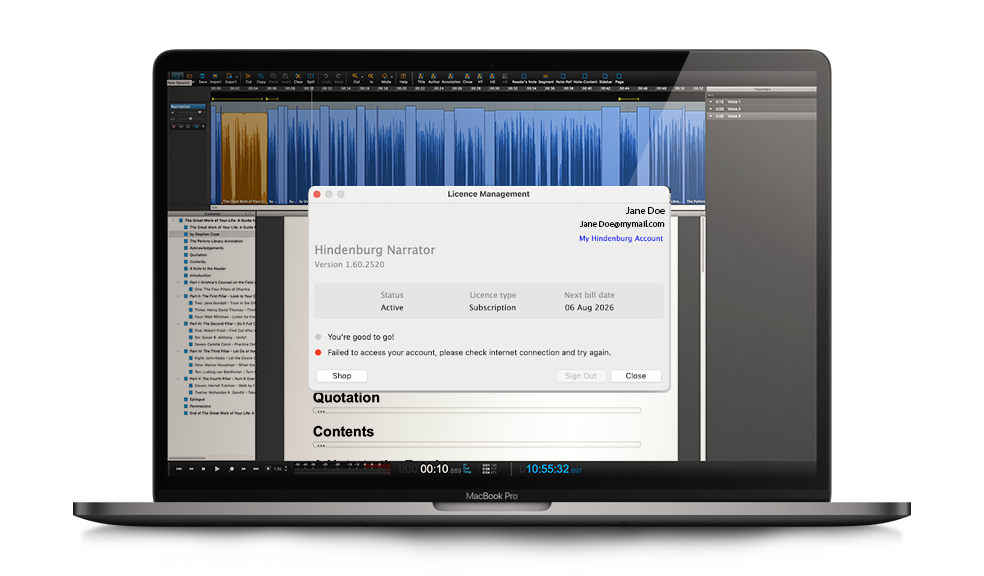Viewport: 984px width, 576px height.
Task: Click the orange highlighted audio clip
Action: 244,157
